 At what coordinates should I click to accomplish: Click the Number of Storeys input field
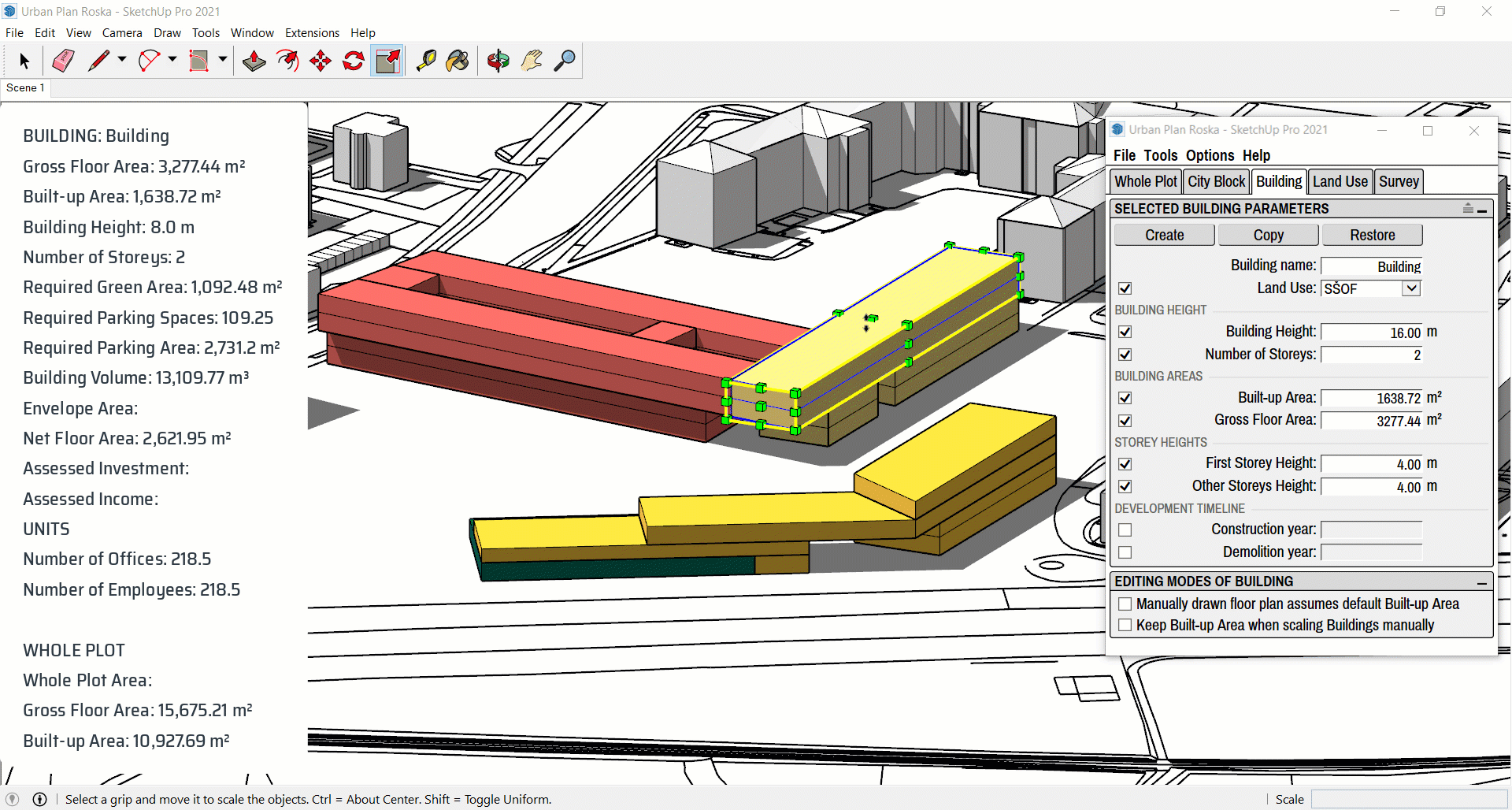(x=1371, y=355)
